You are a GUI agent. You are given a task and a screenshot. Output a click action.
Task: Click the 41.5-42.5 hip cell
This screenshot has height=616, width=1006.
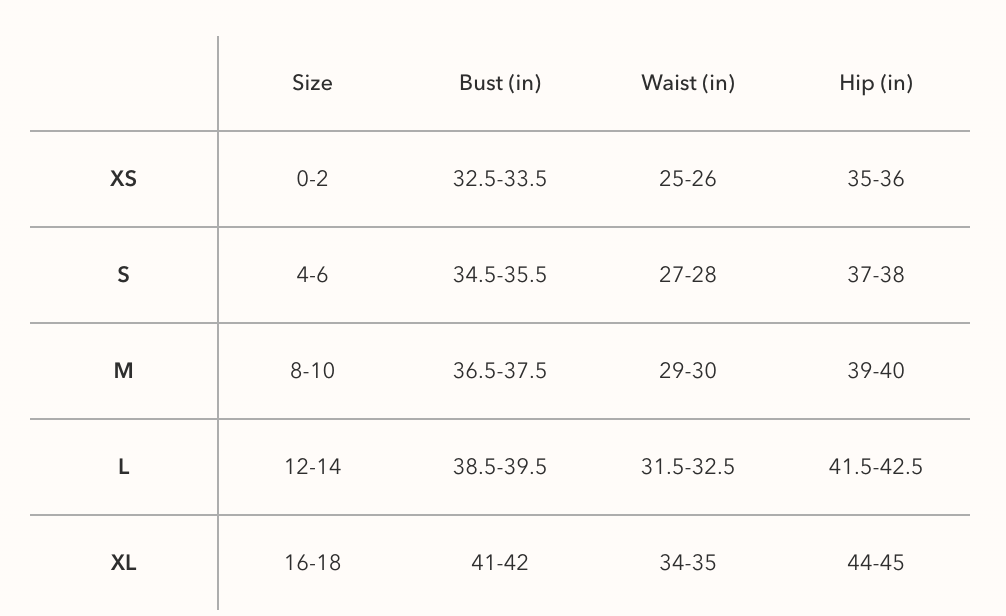(x=876, y=467)
